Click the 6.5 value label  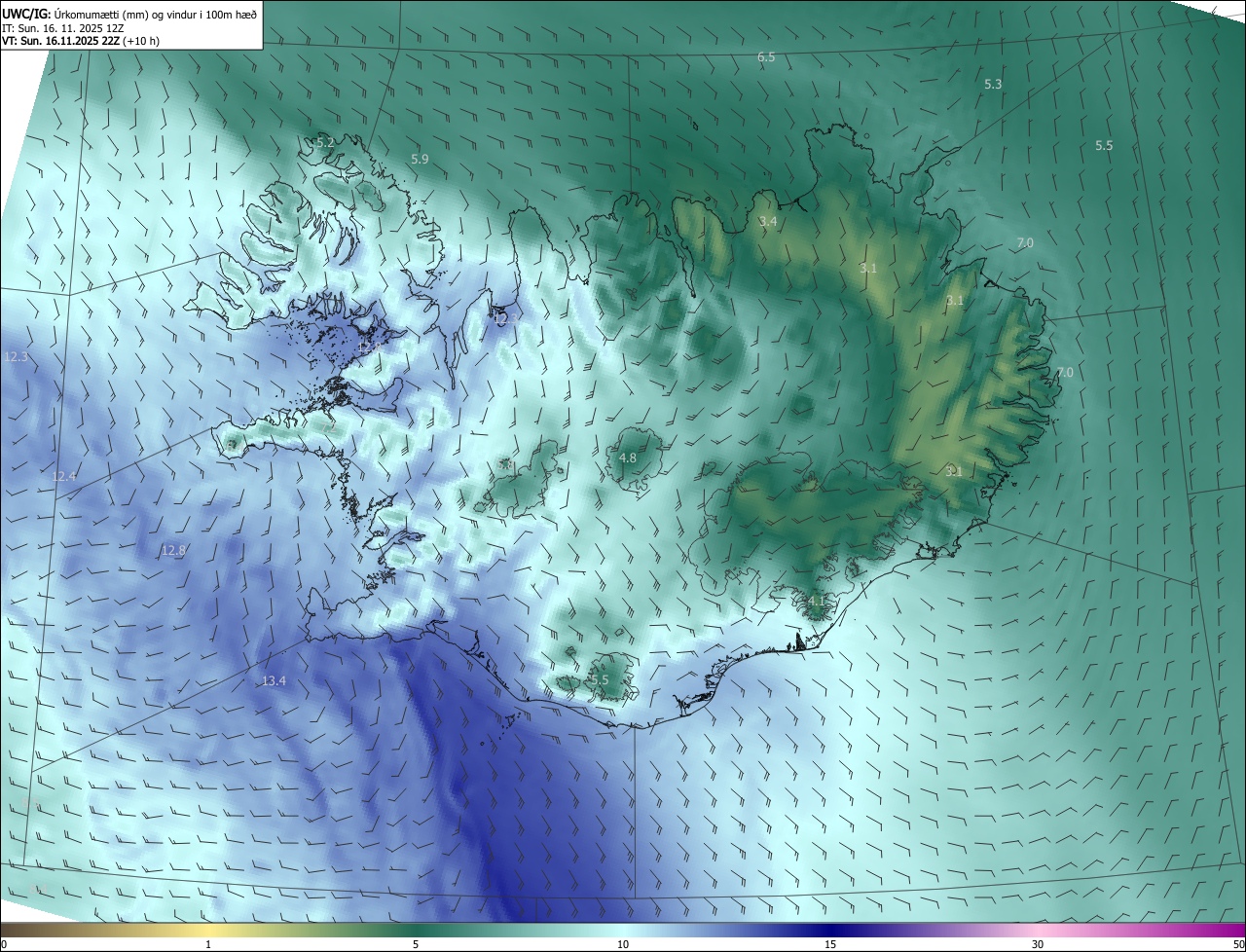click(766, 57)
